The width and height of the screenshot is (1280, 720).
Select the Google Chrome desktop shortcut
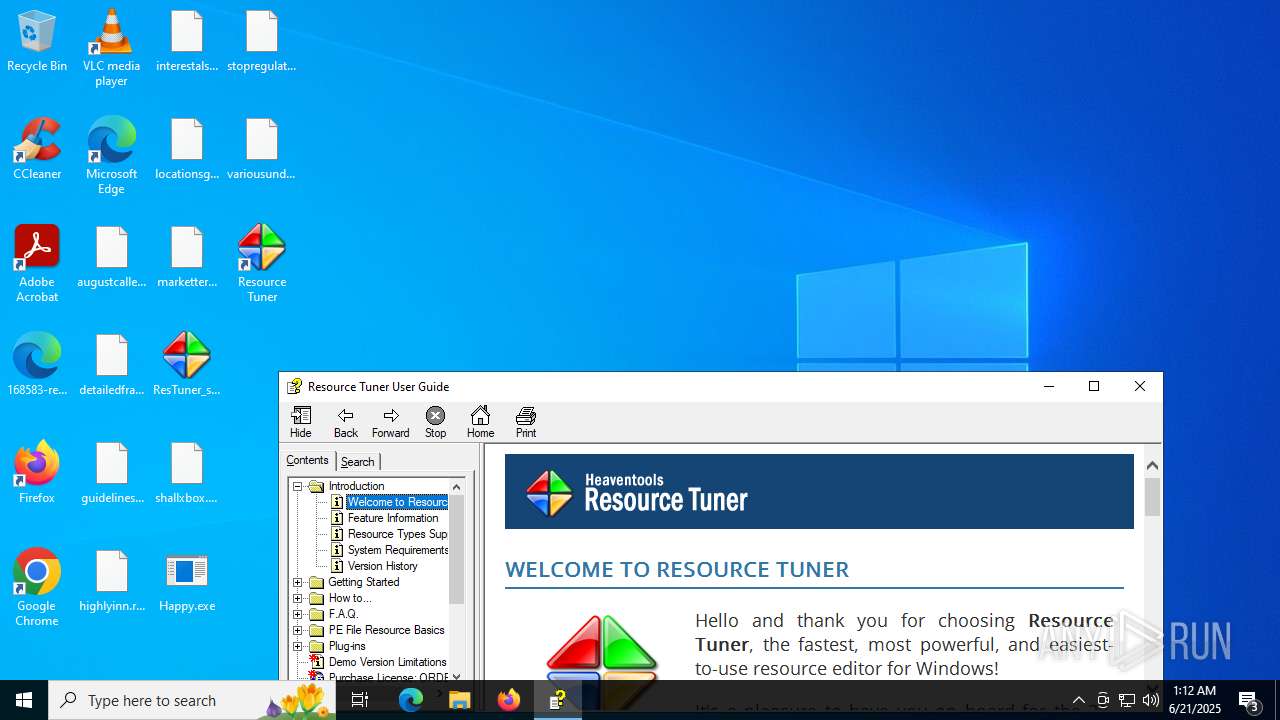[x=37, y=588]
